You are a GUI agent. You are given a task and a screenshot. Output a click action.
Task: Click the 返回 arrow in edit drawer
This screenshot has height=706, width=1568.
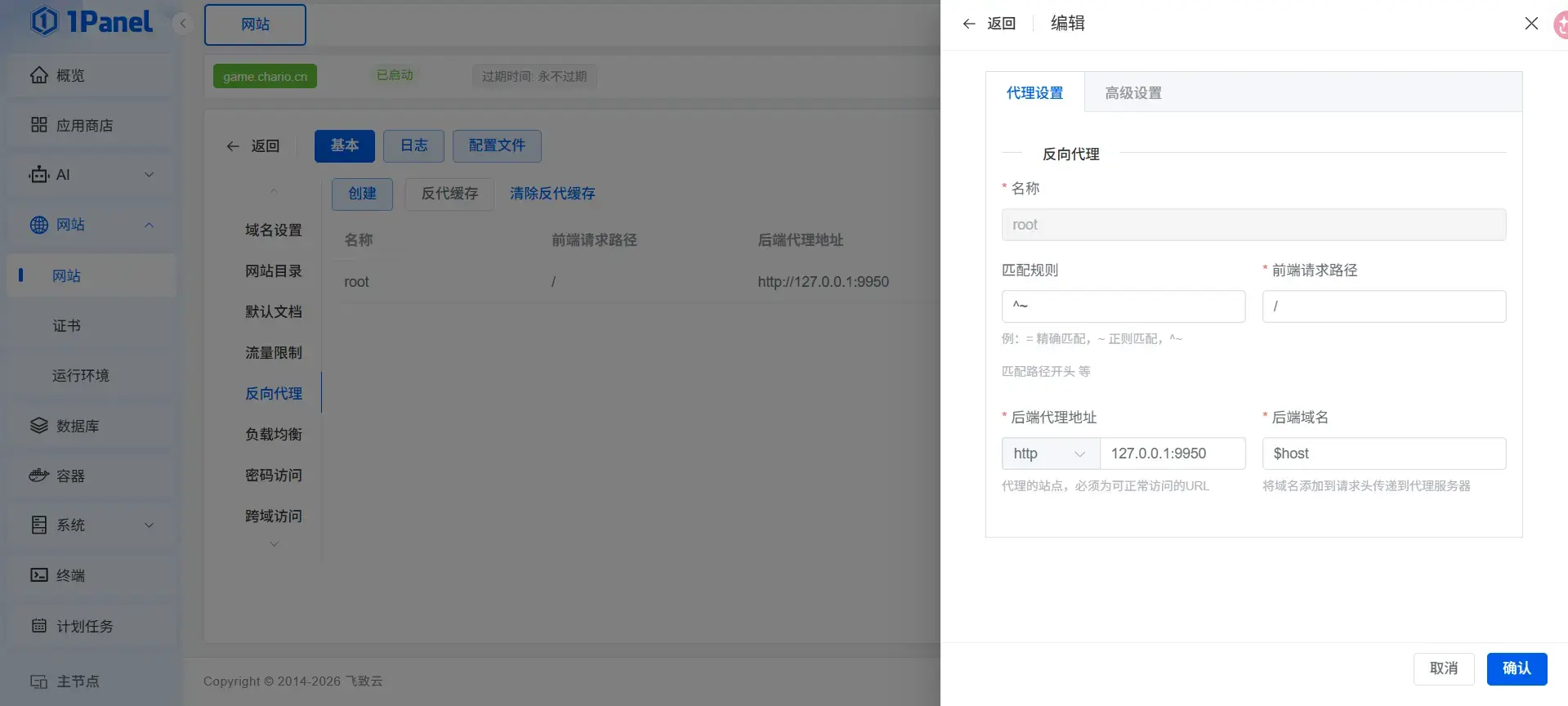pos(969,24)
